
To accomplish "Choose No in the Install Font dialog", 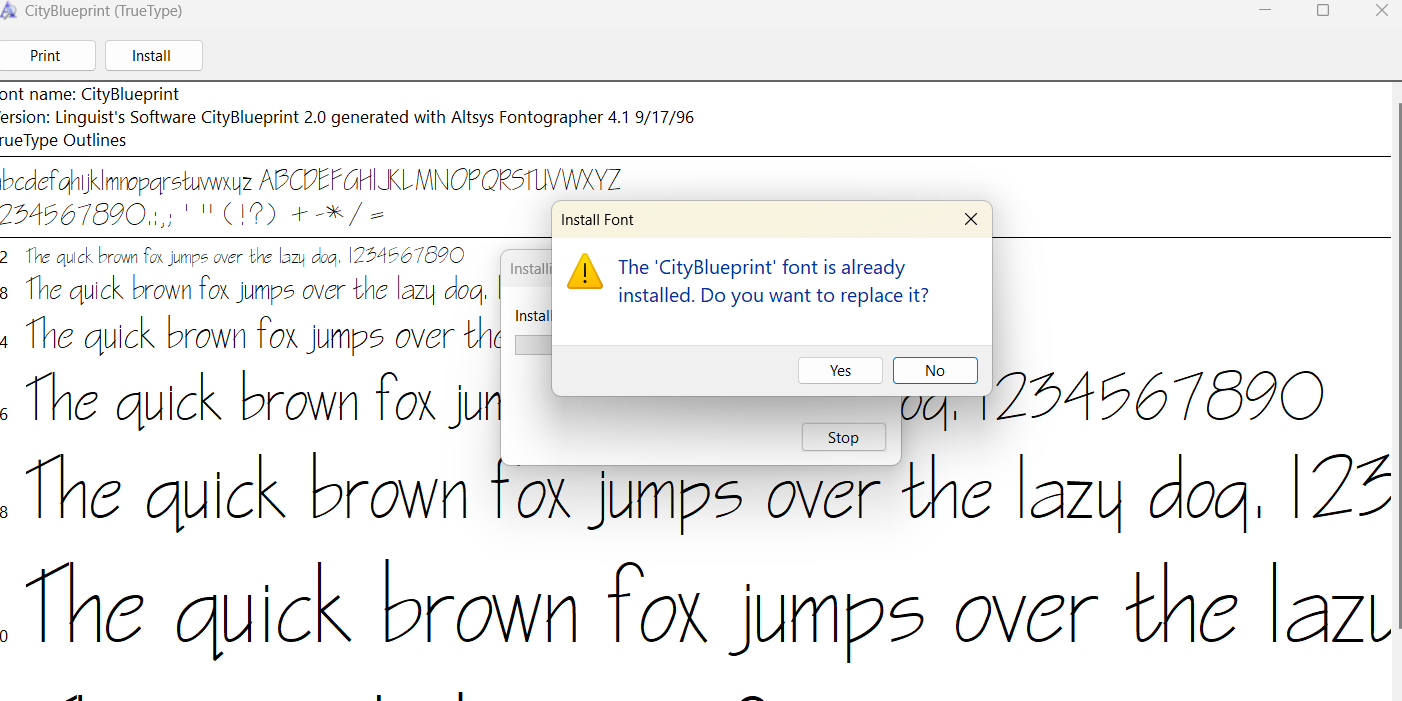I will click(935, 370).
